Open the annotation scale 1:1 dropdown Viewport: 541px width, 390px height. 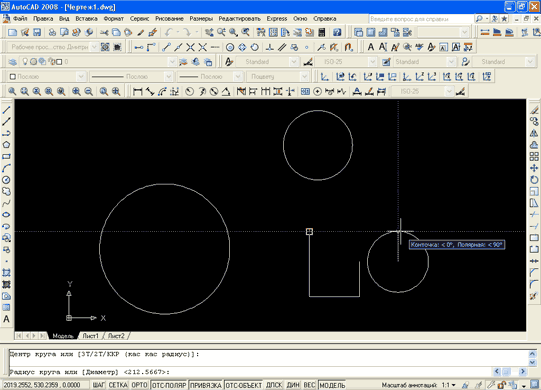pos(449,385)
